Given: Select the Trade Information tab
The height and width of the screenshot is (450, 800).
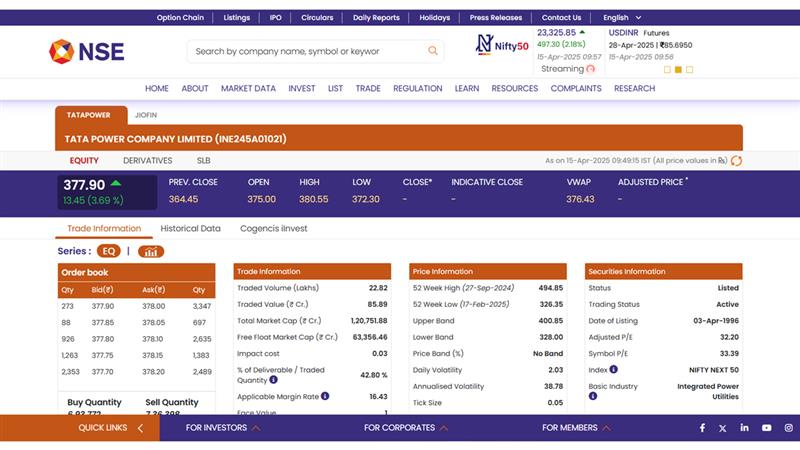Looking at the screenshot, I should pos(104,228).
